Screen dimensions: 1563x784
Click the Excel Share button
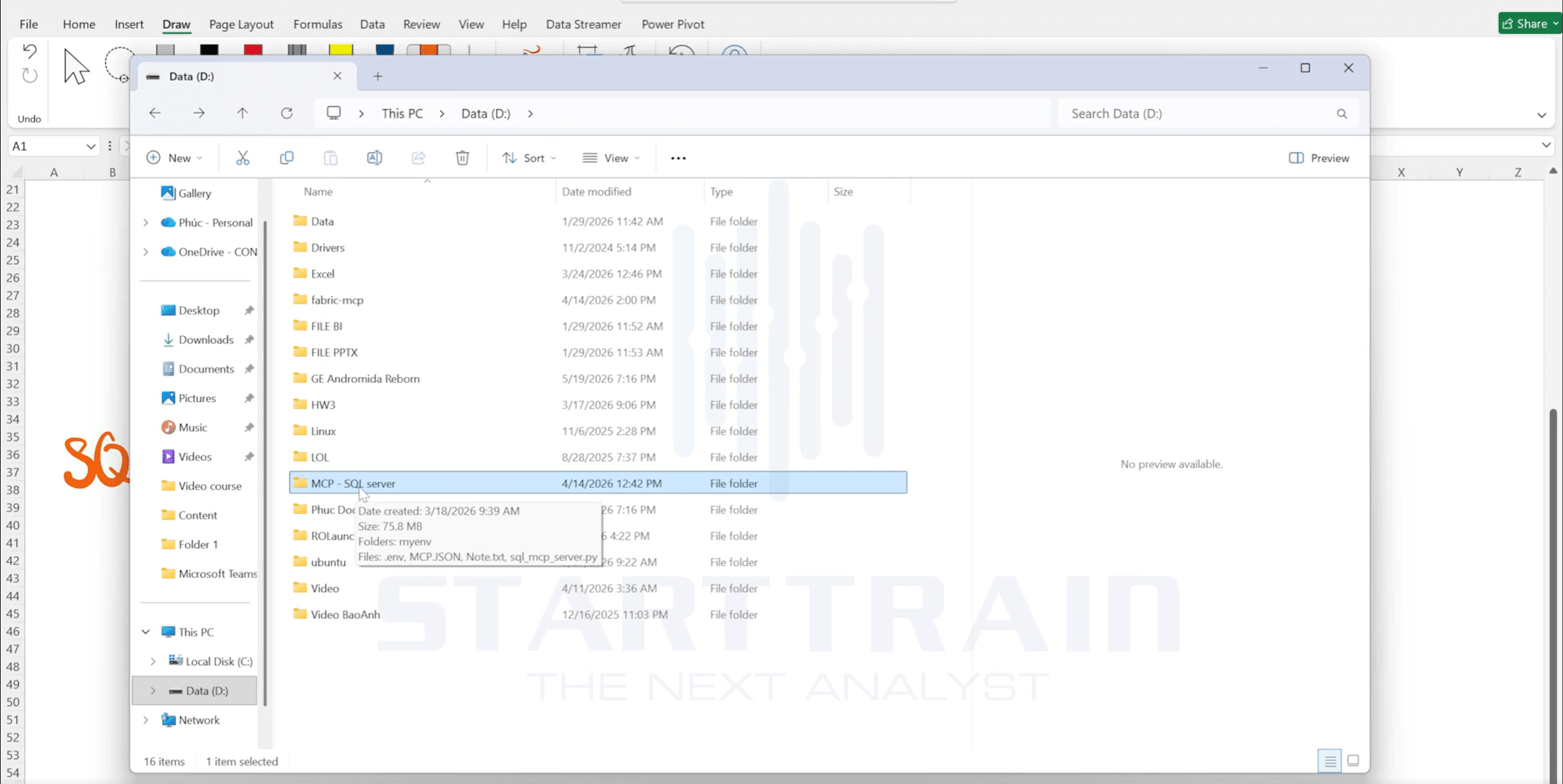click(x=1529, y=24)
